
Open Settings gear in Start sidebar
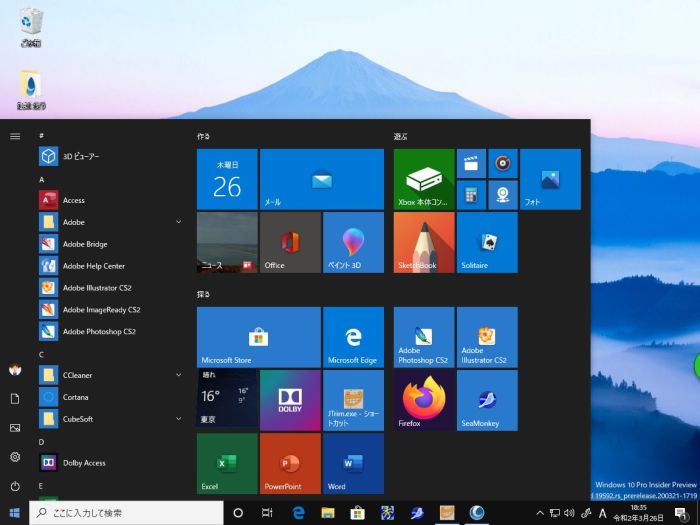[15, 457]
